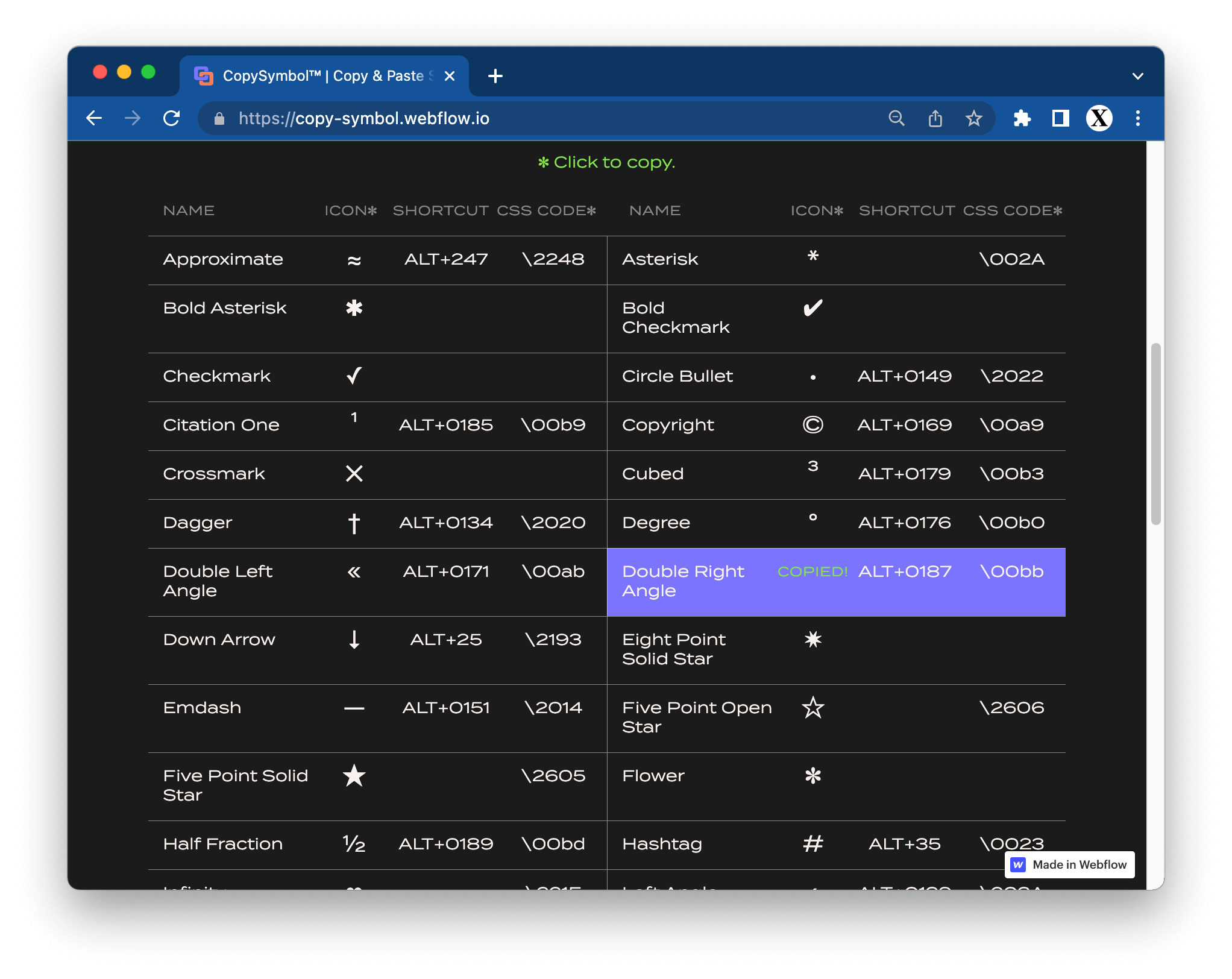Bookmark this page with the star icon
Screen dimensions: 1232x979
point(973,118)
